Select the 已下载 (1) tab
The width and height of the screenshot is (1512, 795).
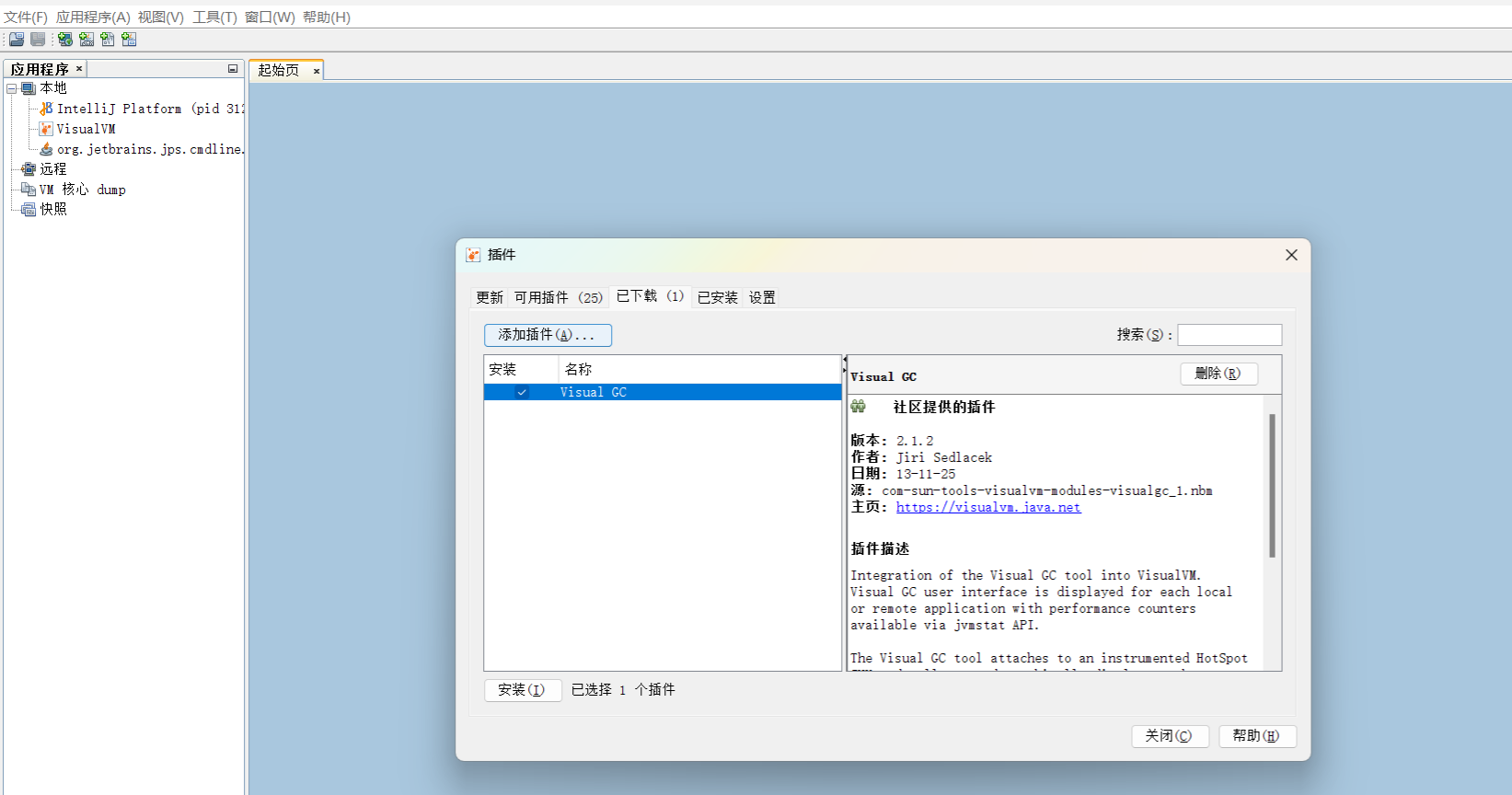coord(650,296)
